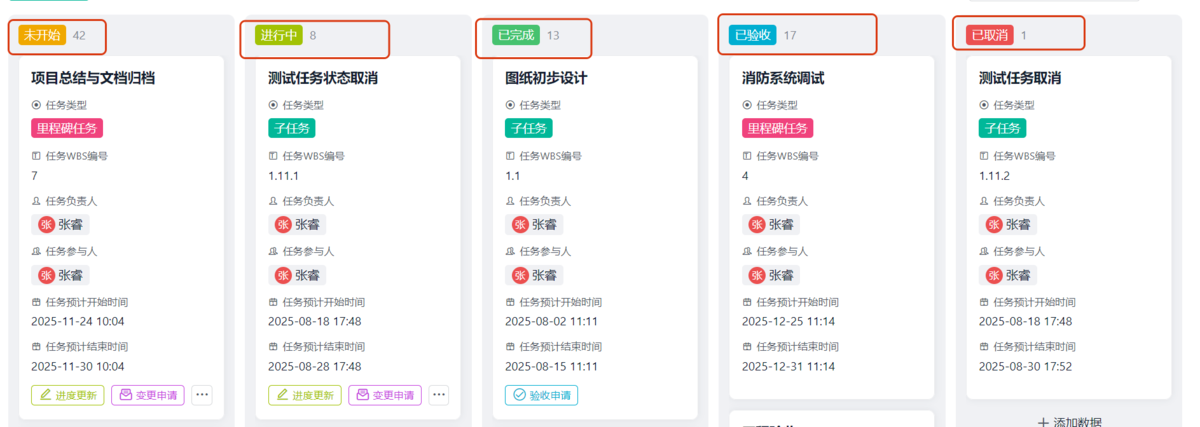
Task: Click 进度更新 button on 测试任务状态取消 card
Action: point(305,395)
